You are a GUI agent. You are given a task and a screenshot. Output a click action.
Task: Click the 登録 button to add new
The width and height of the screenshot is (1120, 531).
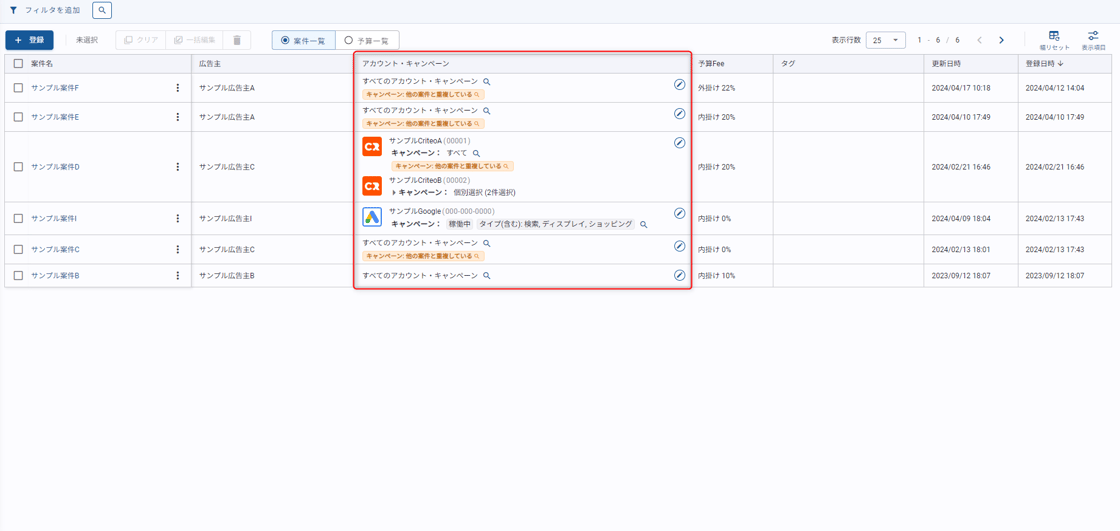tap(29, 40)
